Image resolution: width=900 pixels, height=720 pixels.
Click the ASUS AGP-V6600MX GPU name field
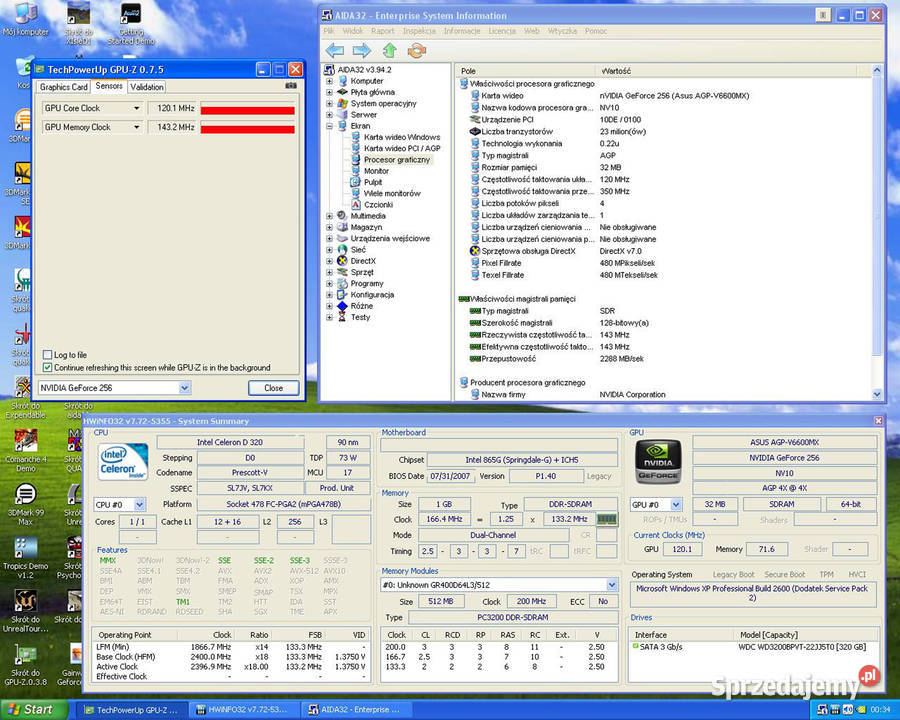[x=784, y=442]
